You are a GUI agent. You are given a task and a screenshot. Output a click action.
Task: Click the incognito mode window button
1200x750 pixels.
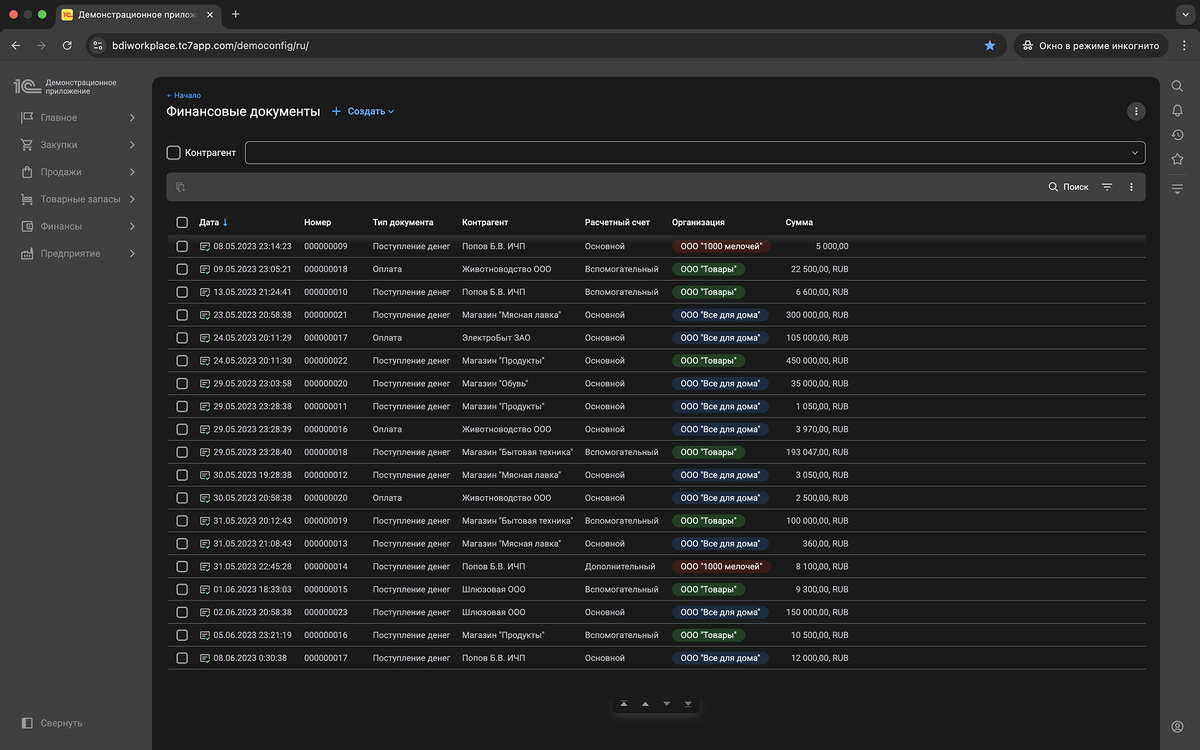tap(1092, 45)
